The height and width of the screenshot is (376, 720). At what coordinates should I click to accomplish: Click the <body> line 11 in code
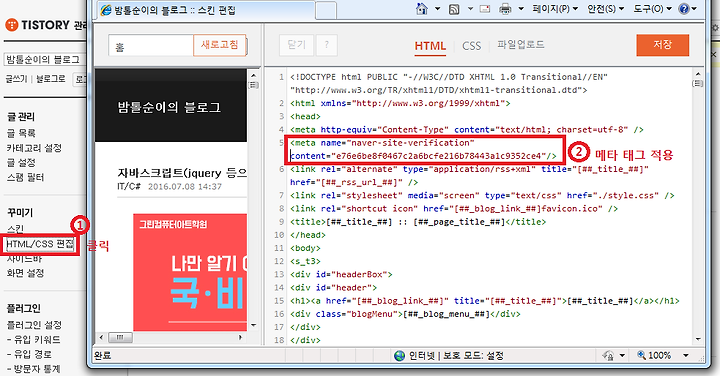(305, 248)
